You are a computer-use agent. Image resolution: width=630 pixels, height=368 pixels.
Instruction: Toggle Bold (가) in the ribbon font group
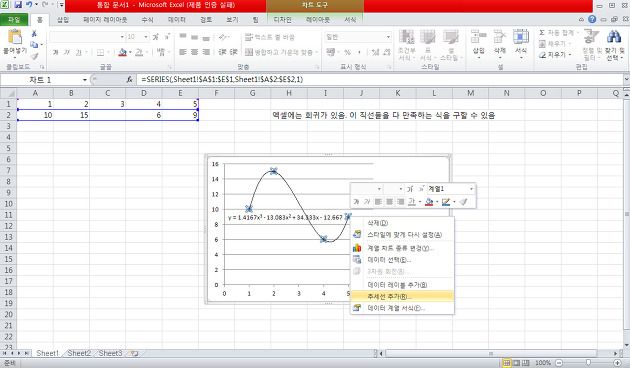click(x=55, y=52)
